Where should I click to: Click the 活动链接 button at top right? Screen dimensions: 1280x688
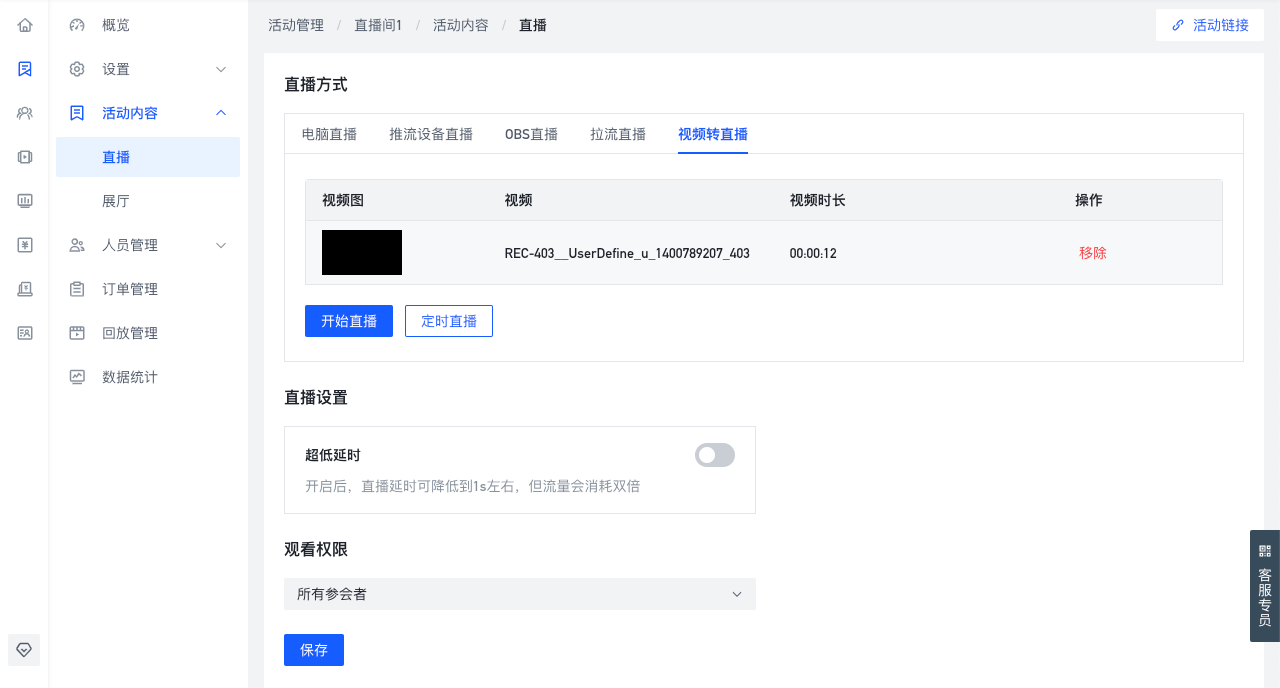click(x=1210, y=25)
